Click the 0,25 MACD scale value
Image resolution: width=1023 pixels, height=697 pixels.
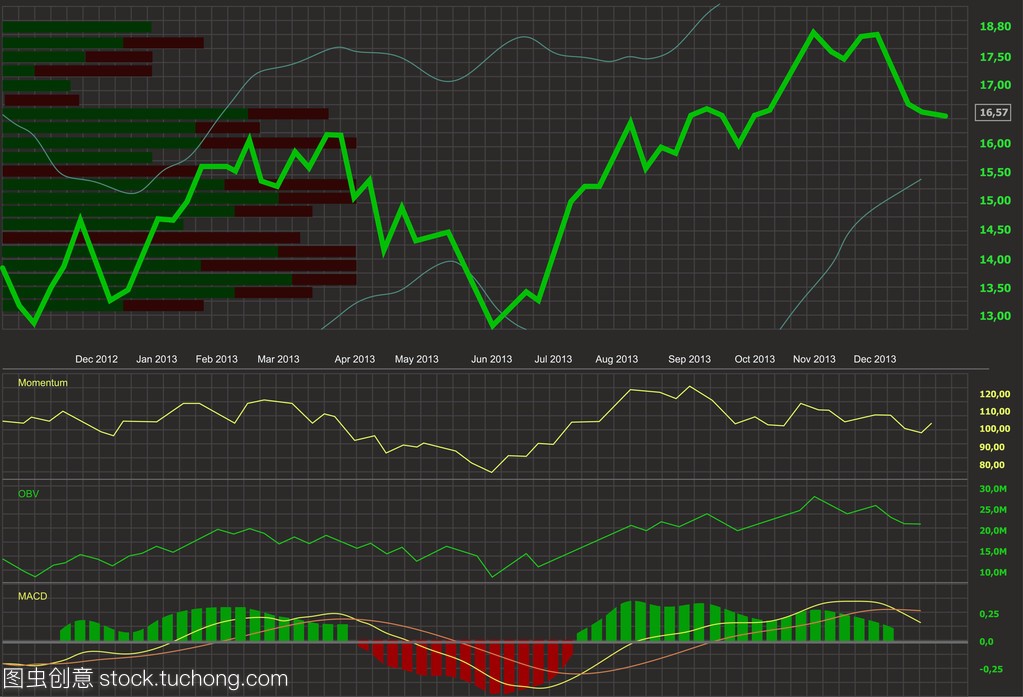pos(989,614)
